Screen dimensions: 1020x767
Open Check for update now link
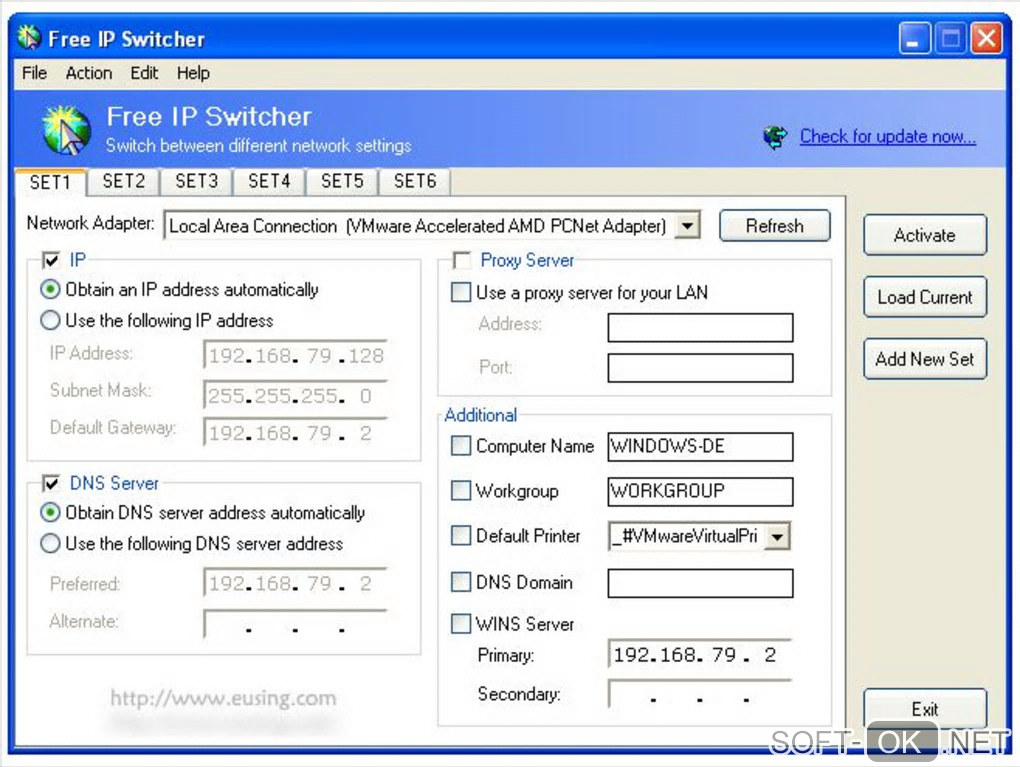click(x=887, y=137)
